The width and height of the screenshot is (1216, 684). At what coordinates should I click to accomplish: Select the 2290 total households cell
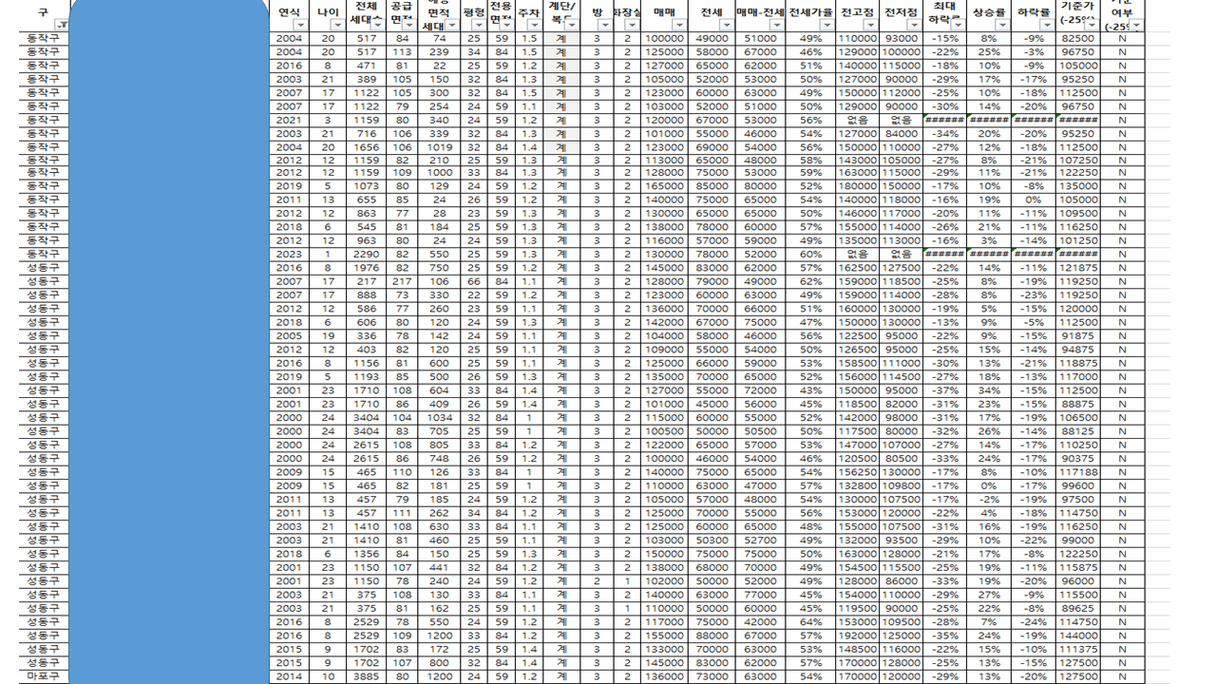coord(367,255)
